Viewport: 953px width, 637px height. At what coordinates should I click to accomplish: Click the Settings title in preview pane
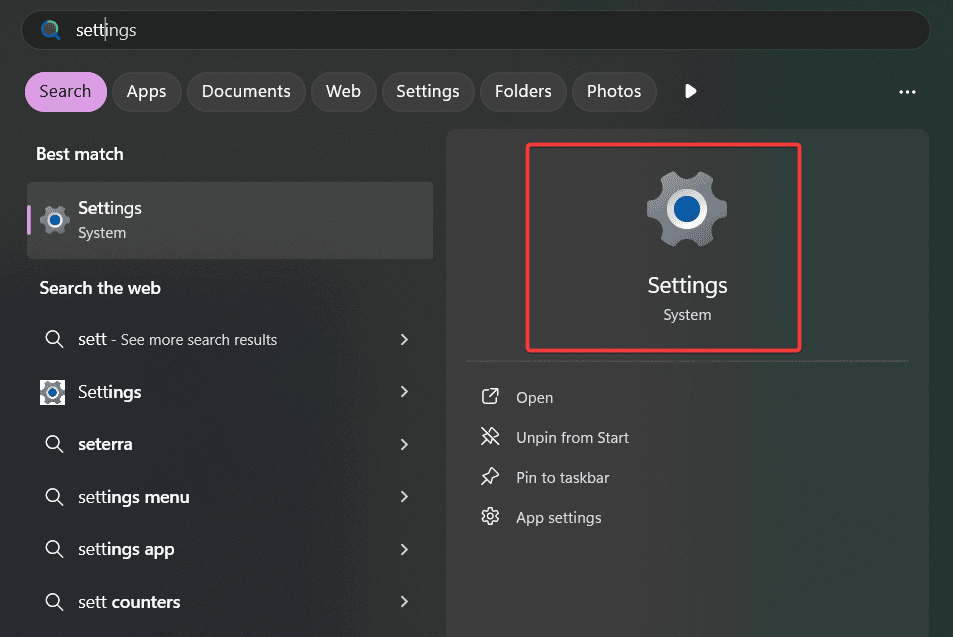(x=687, y=285)
